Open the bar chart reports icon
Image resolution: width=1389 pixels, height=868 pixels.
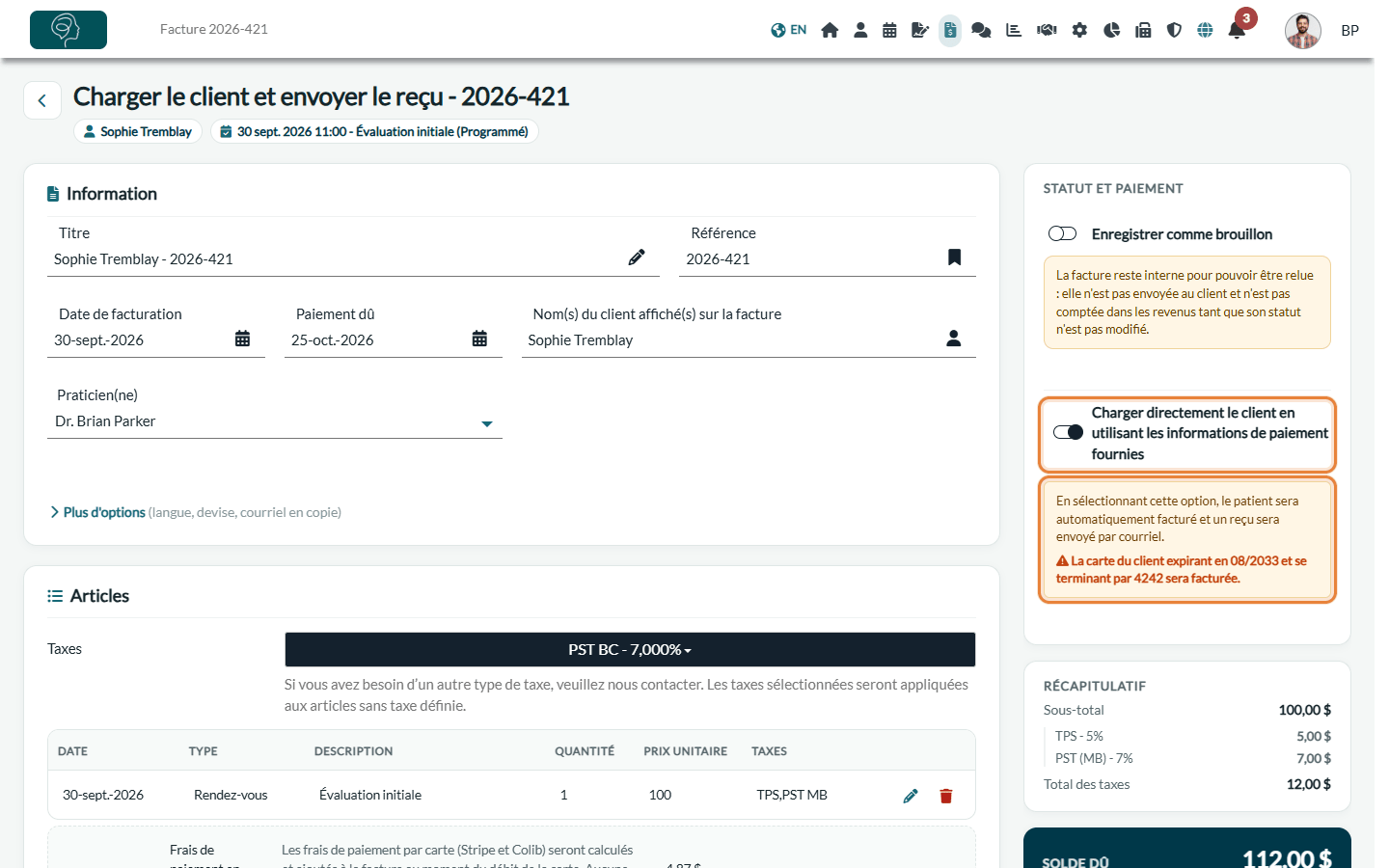point(1014,30)
